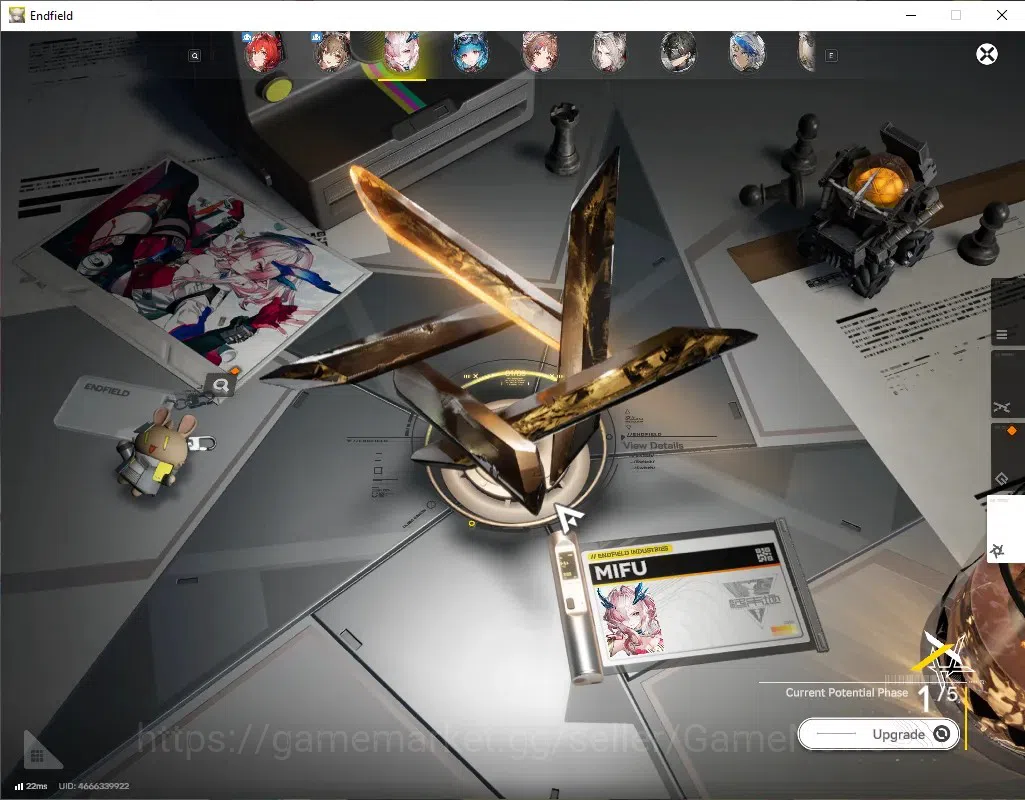Select the red-haired operator portrait
Image resolution: width=1025 pixels, height=800 pixels.
263,52
